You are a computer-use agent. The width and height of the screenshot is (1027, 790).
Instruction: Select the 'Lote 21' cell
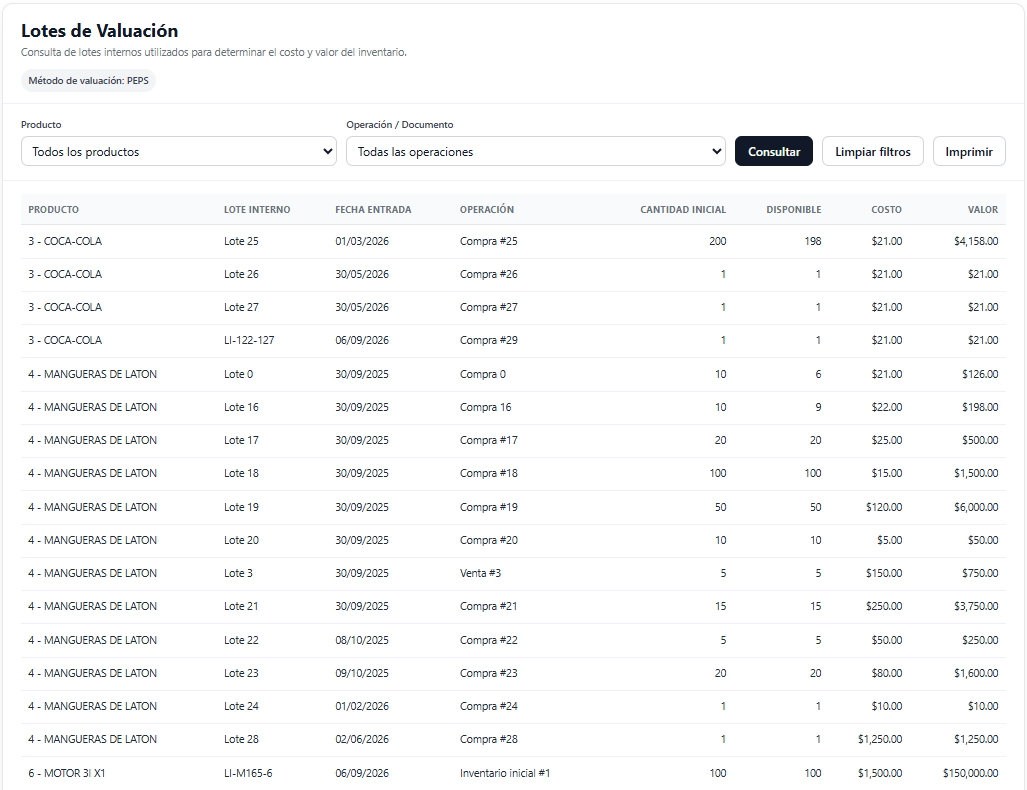[x=241, y=606]
